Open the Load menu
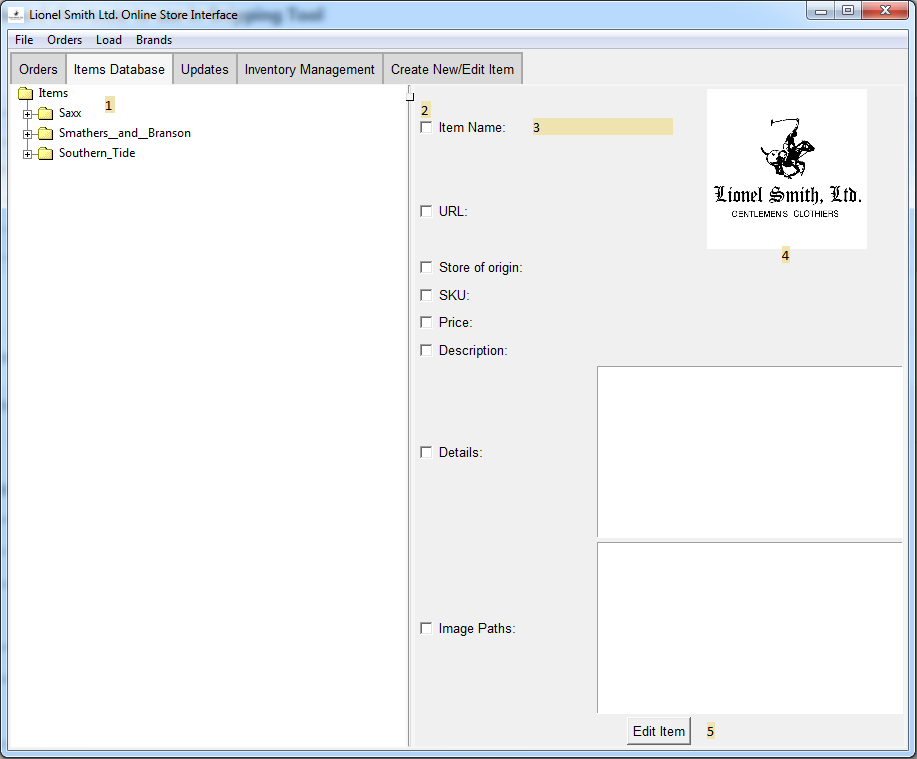 tap(109, 40)
